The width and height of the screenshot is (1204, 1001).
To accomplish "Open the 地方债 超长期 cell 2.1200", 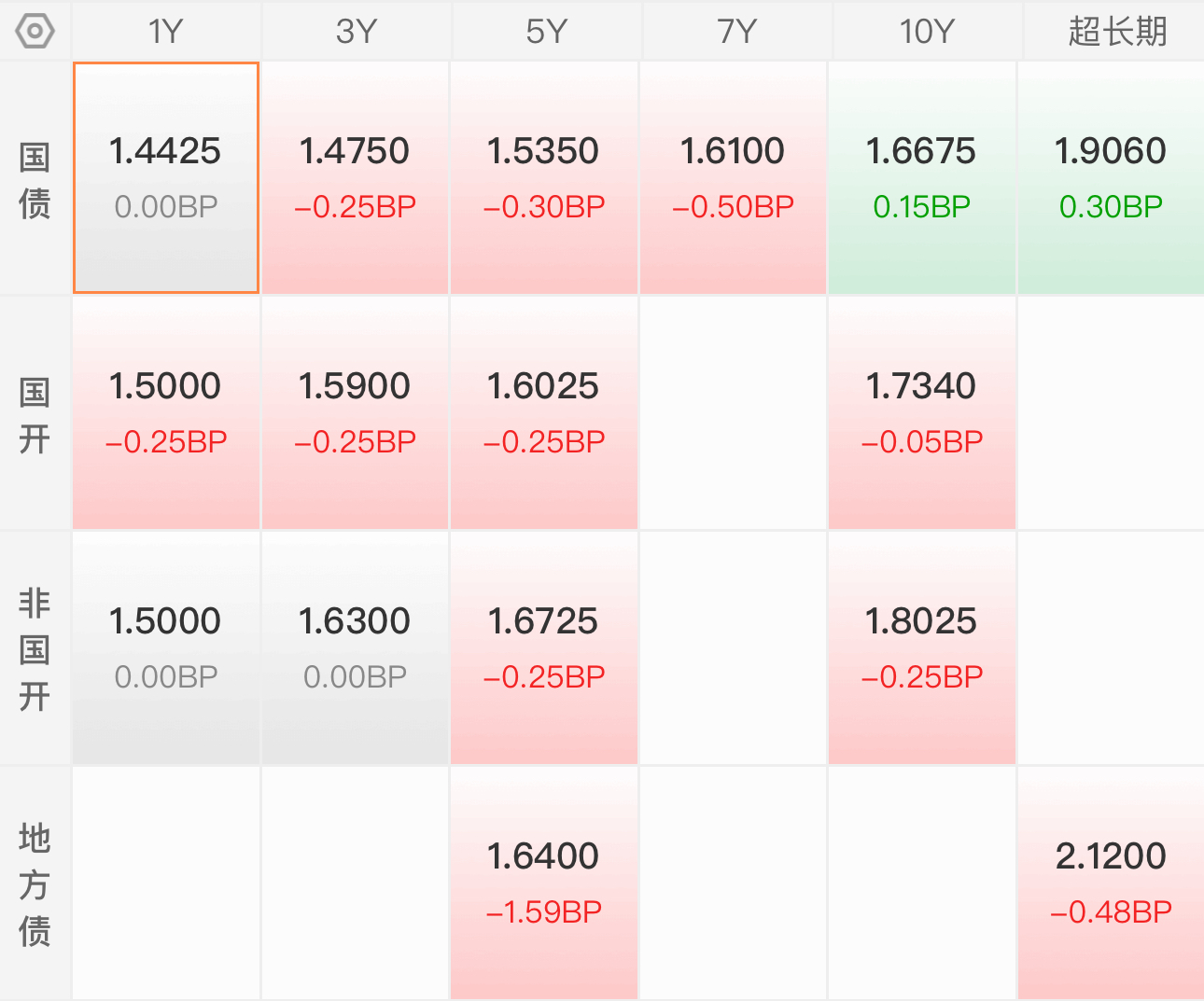I will pyautogui.click(x=1111, y=883).
